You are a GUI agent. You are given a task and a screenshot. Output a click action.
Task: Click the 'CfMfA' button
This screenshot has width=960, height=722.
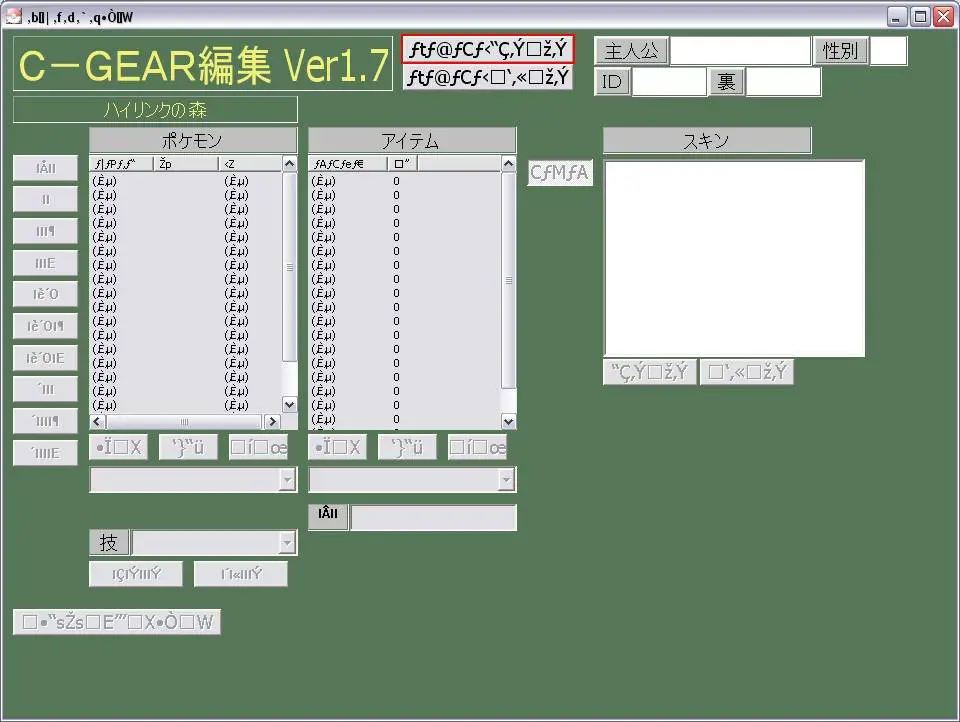pyautogui.click(x=560, y=173)
